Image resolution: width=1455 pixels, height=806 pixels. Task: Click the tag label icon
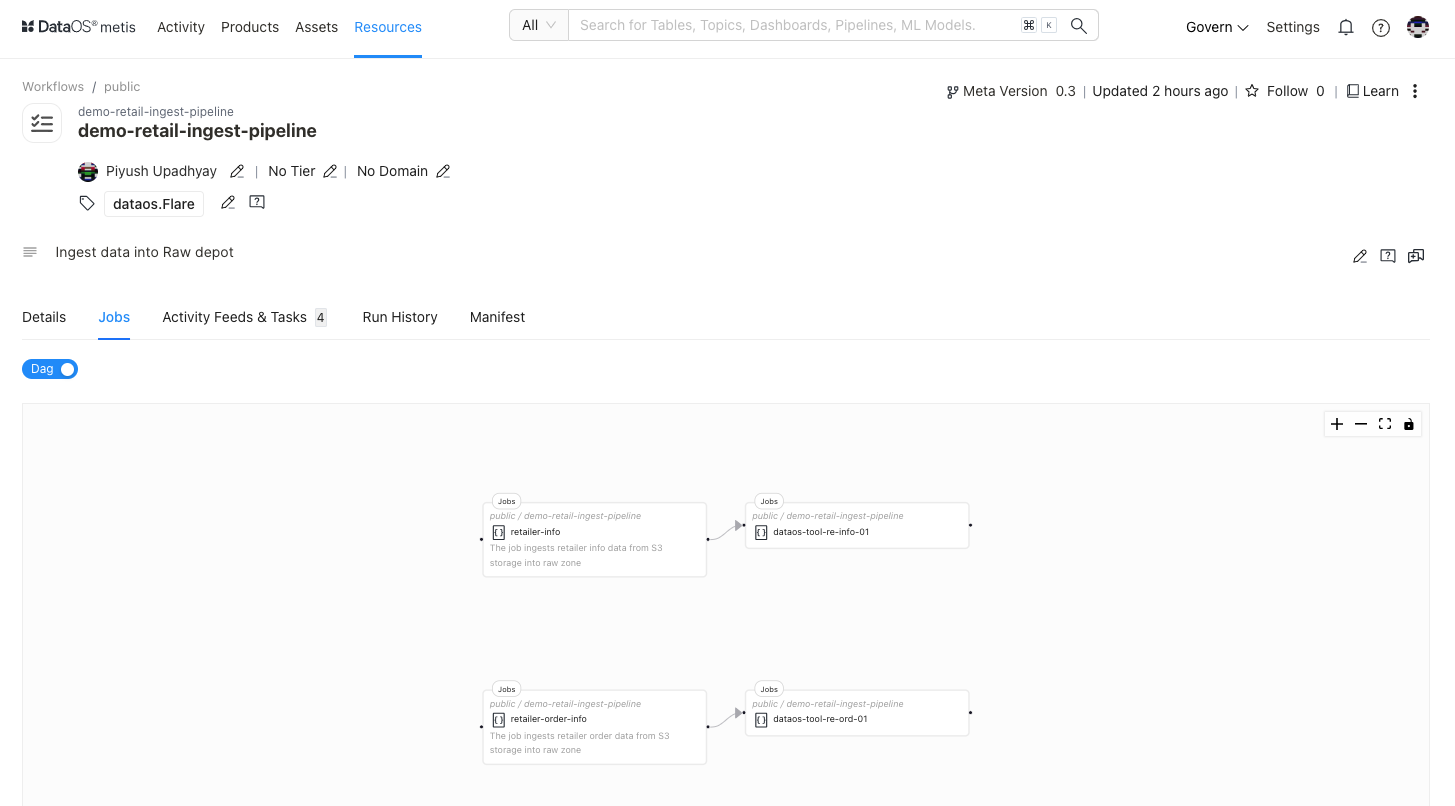(x=87, y=203)
